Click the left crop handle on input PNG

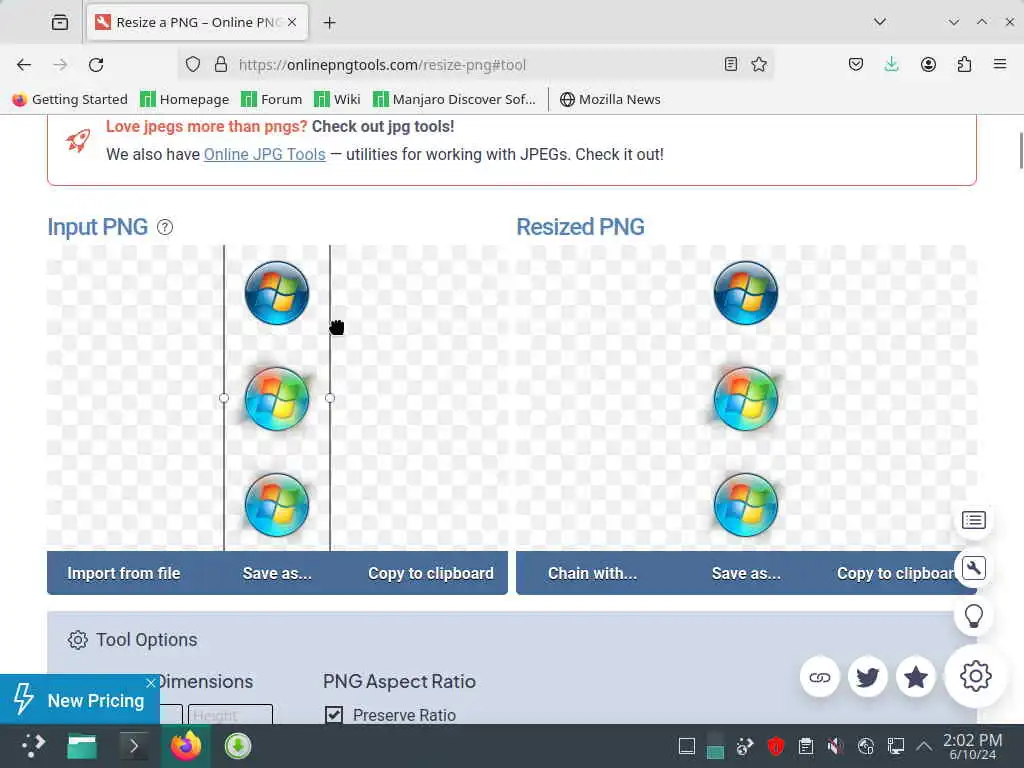pyautogui.click(x=224, y=398)
